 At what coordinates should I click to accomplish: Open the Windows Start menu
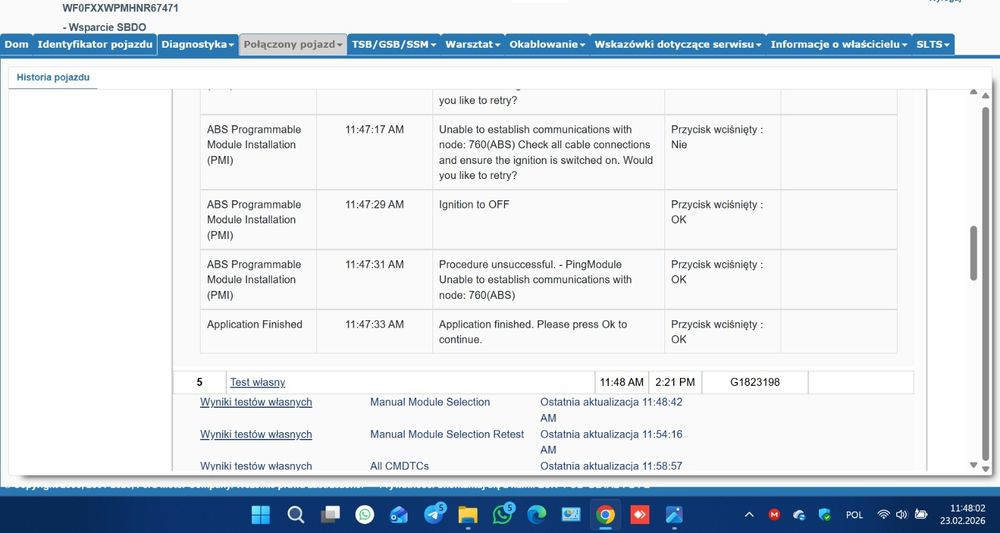[261, 515]
